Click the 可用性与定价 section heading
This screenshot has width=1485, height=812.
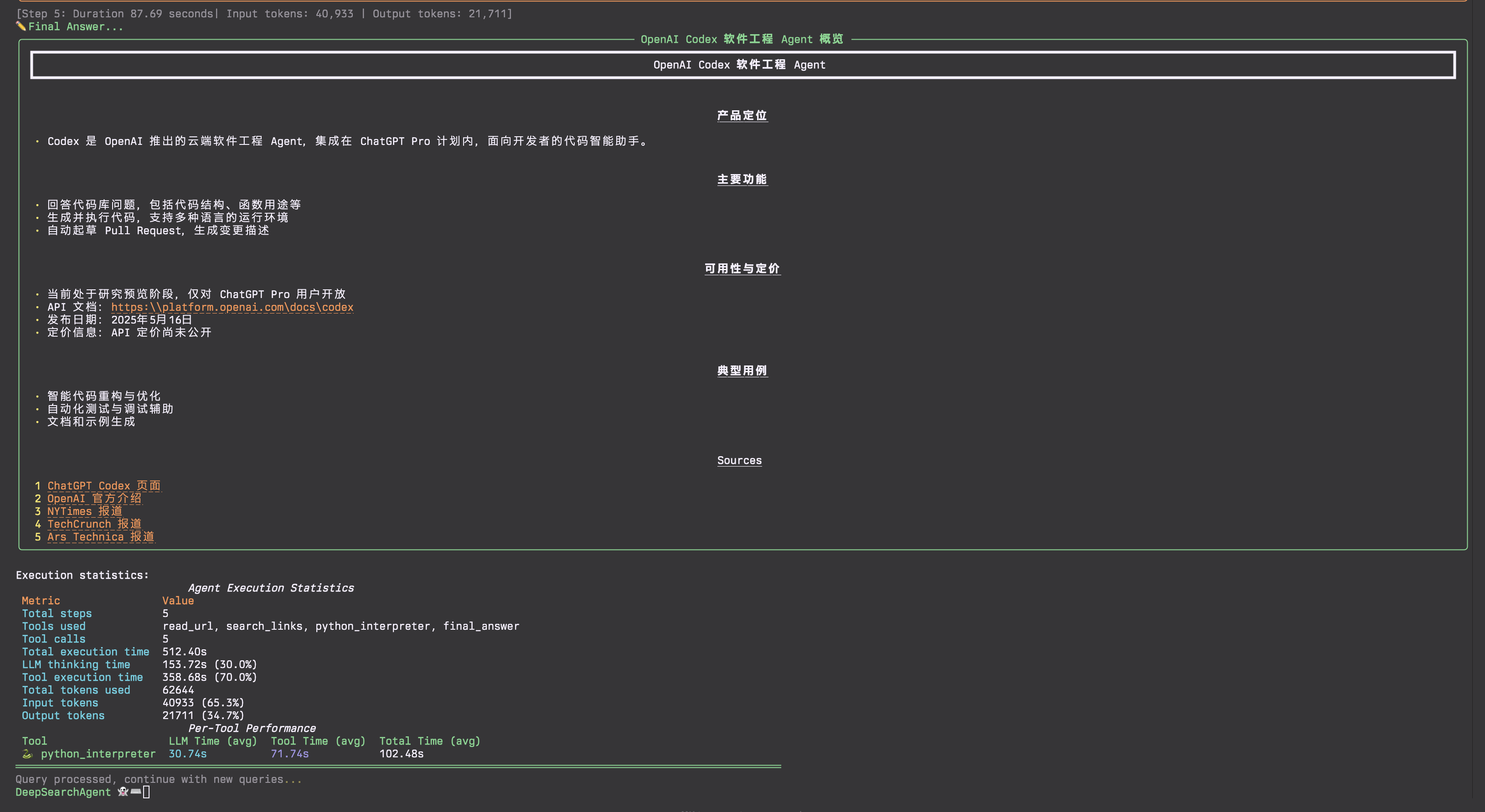pos(742,268)
